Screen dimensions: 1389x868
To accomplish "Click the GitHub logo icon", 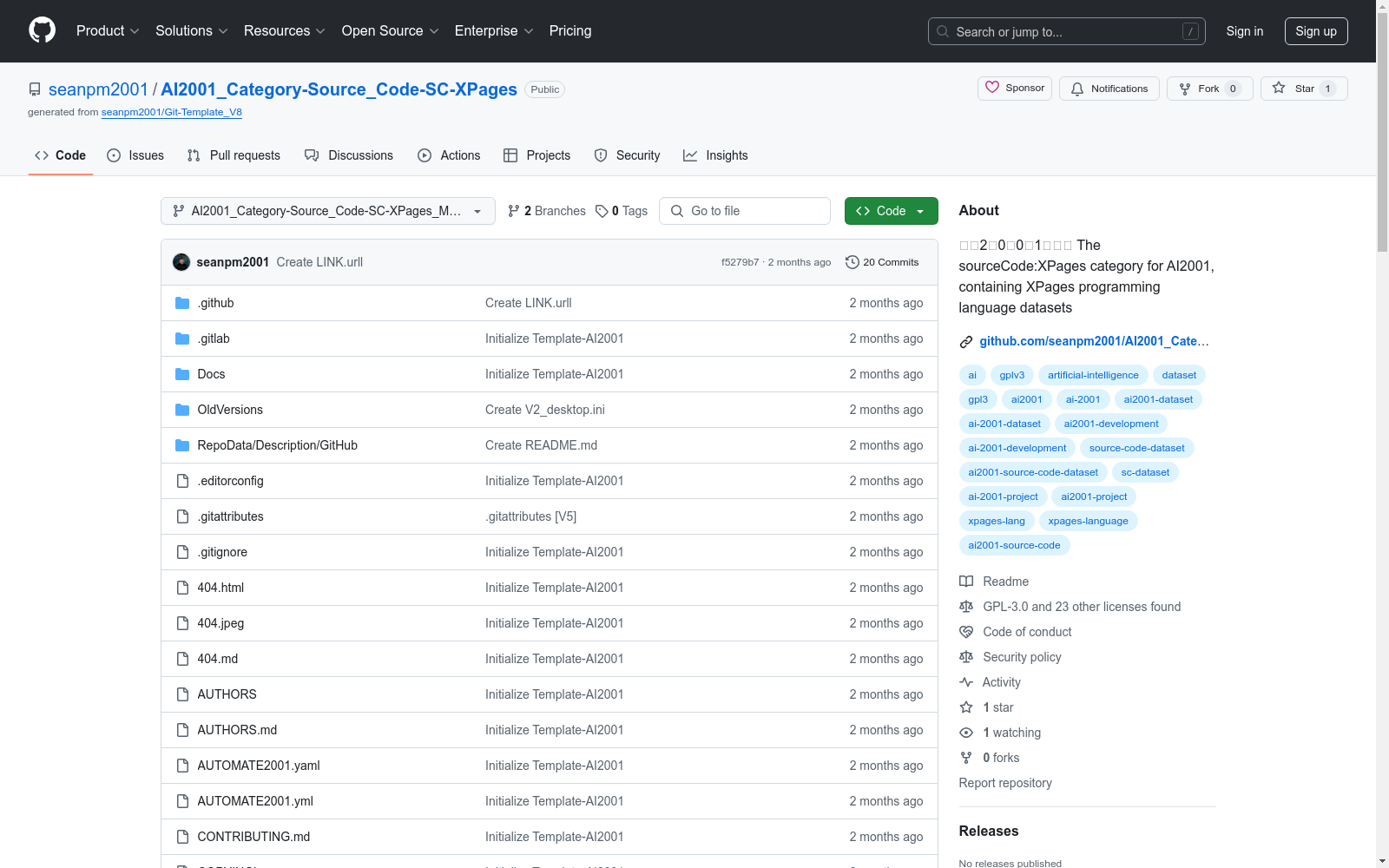I will tap(42, 30).
